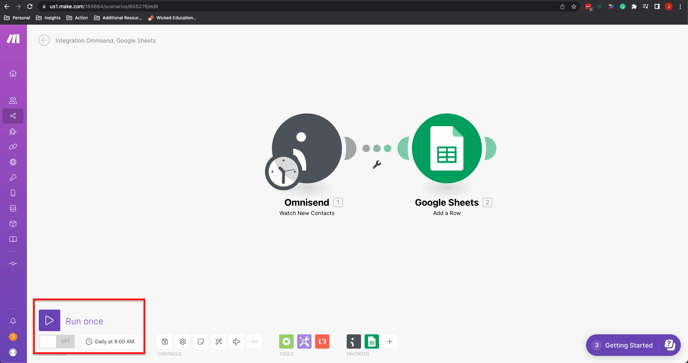Rename scenario 'Integration Omnisend, Google Sheets'
The image size is (688, 363).
point(105,40)
